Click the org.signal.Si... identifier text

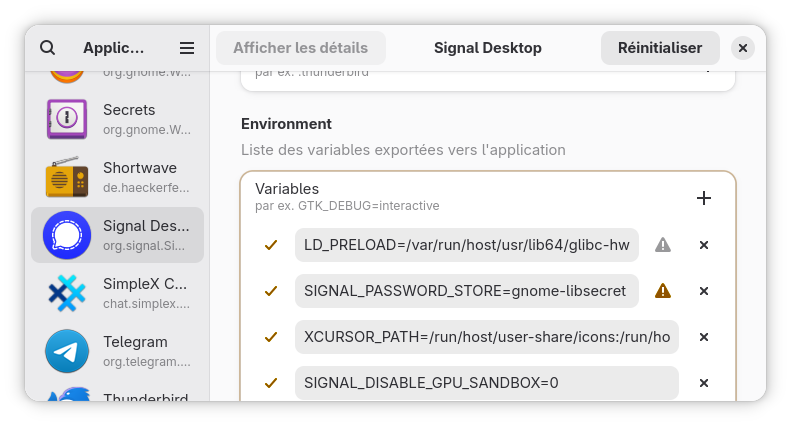[x=144, y=246]
